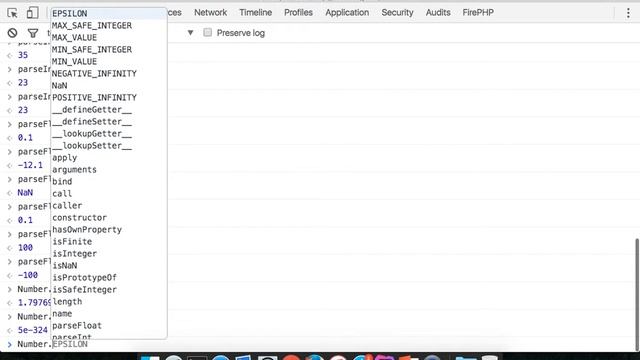Click console output value -12.1
This screenshot has height=360, width=640.
(30, 165)
